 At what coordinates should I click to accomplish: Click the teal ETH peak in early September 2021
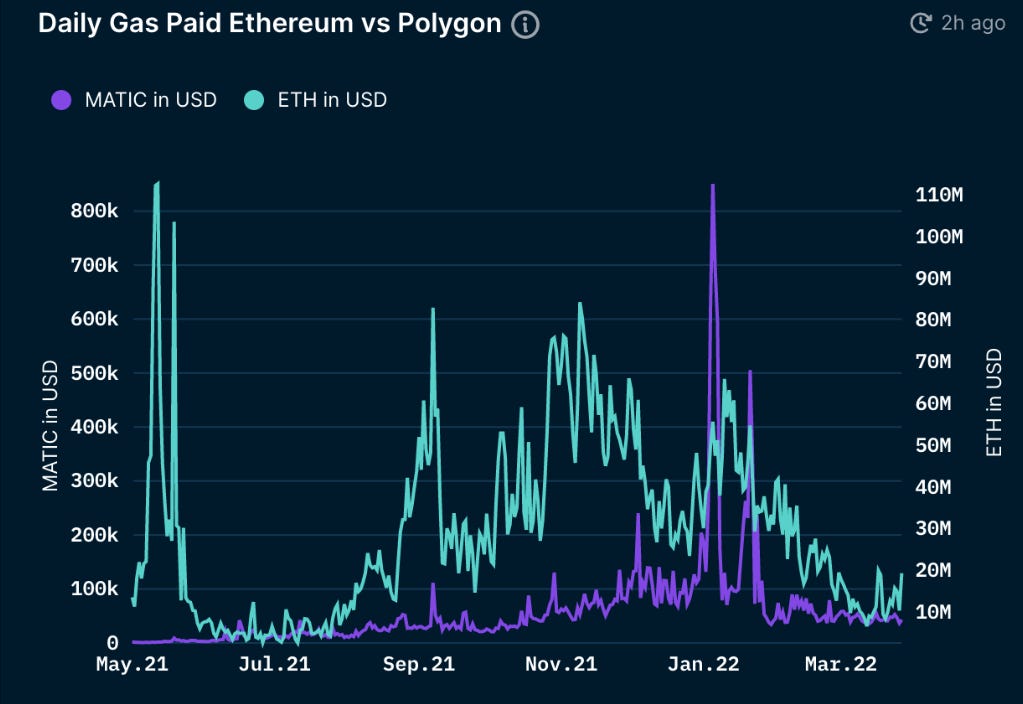(x=433, y=311)
